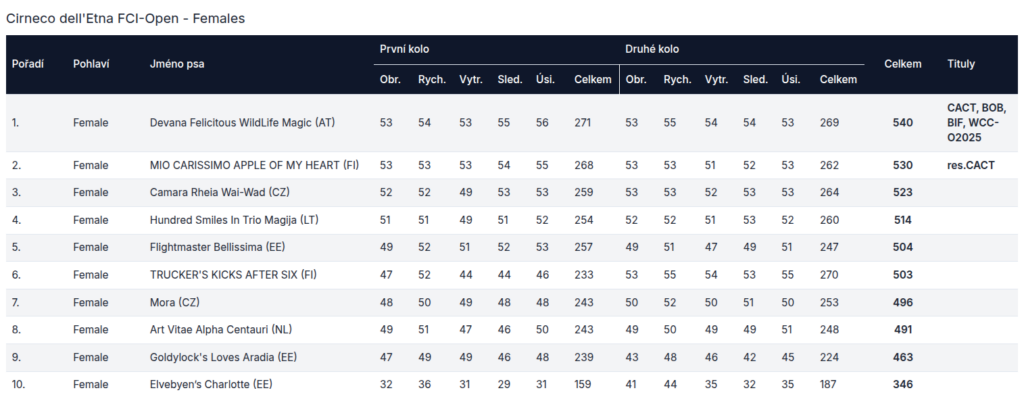
Task: Select the Mora (CZ) entry
Action: [174, 302]
